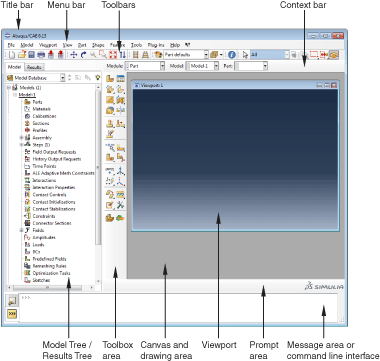Click the blue Query information icon
Viewport: 380px width, 361px height.
[232, 55]
